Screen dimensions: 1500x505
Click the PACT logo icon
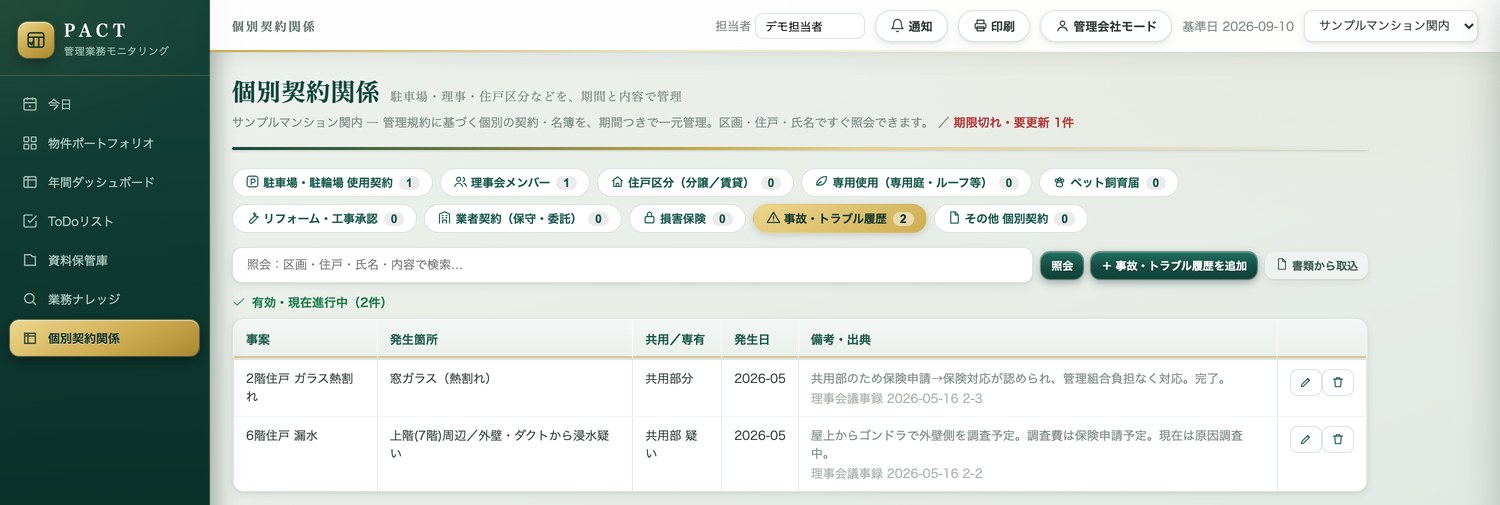36,40
